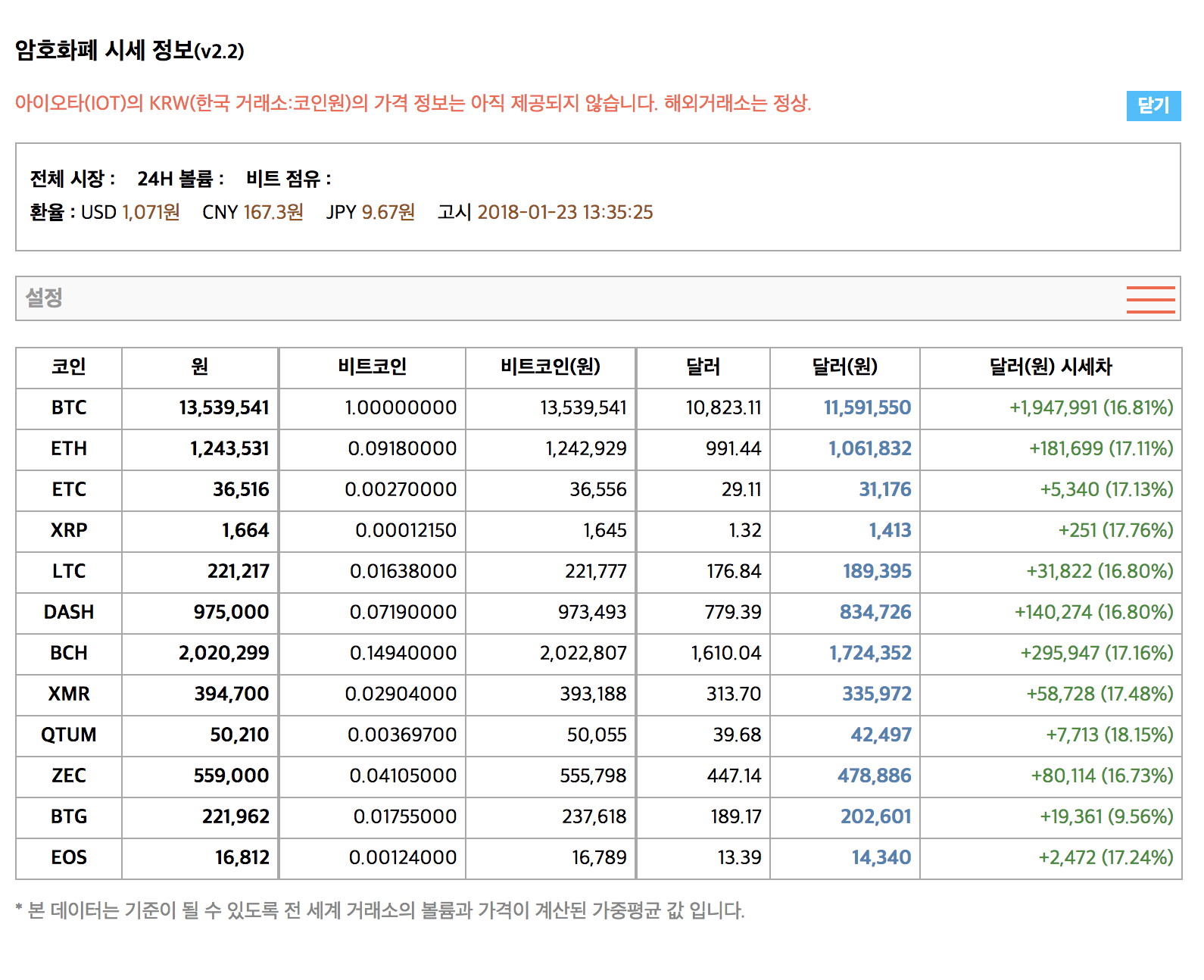Click XRP bitcoin ratio 0.00012150
This screenshot has height=980, width=1204.
pyautogui.click(x=406, y=531)
